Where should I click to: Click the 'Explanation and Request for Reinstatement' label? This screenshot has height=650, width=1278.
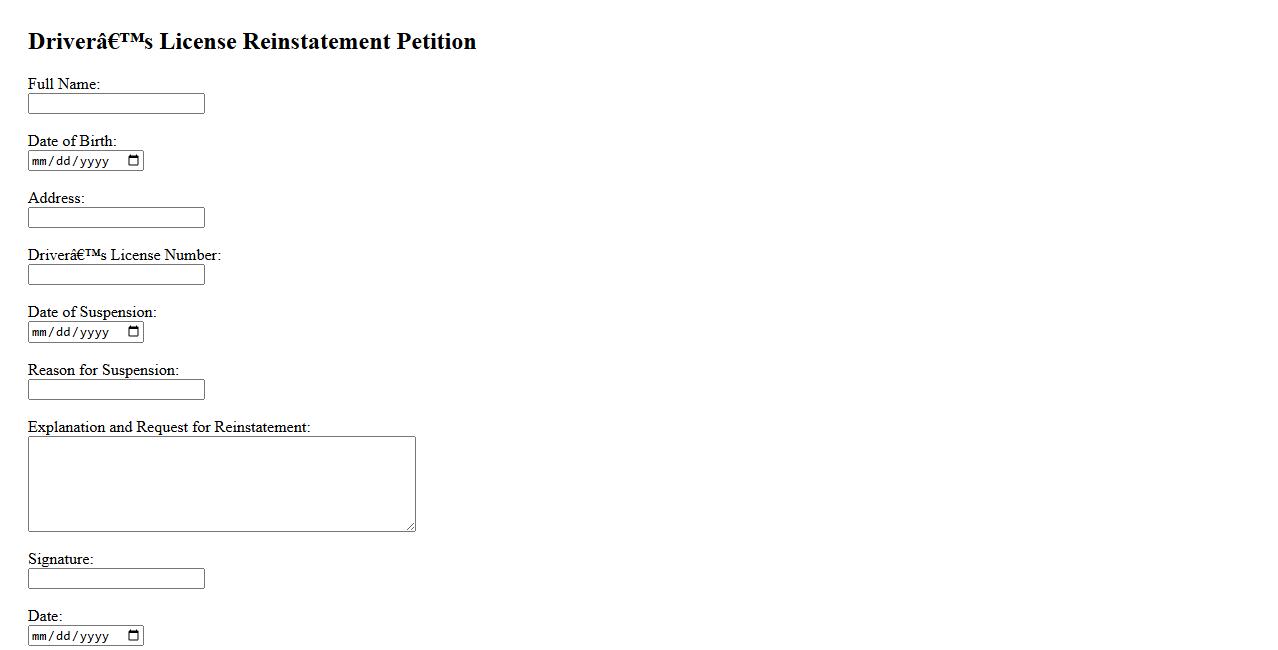tap(169, 427)
